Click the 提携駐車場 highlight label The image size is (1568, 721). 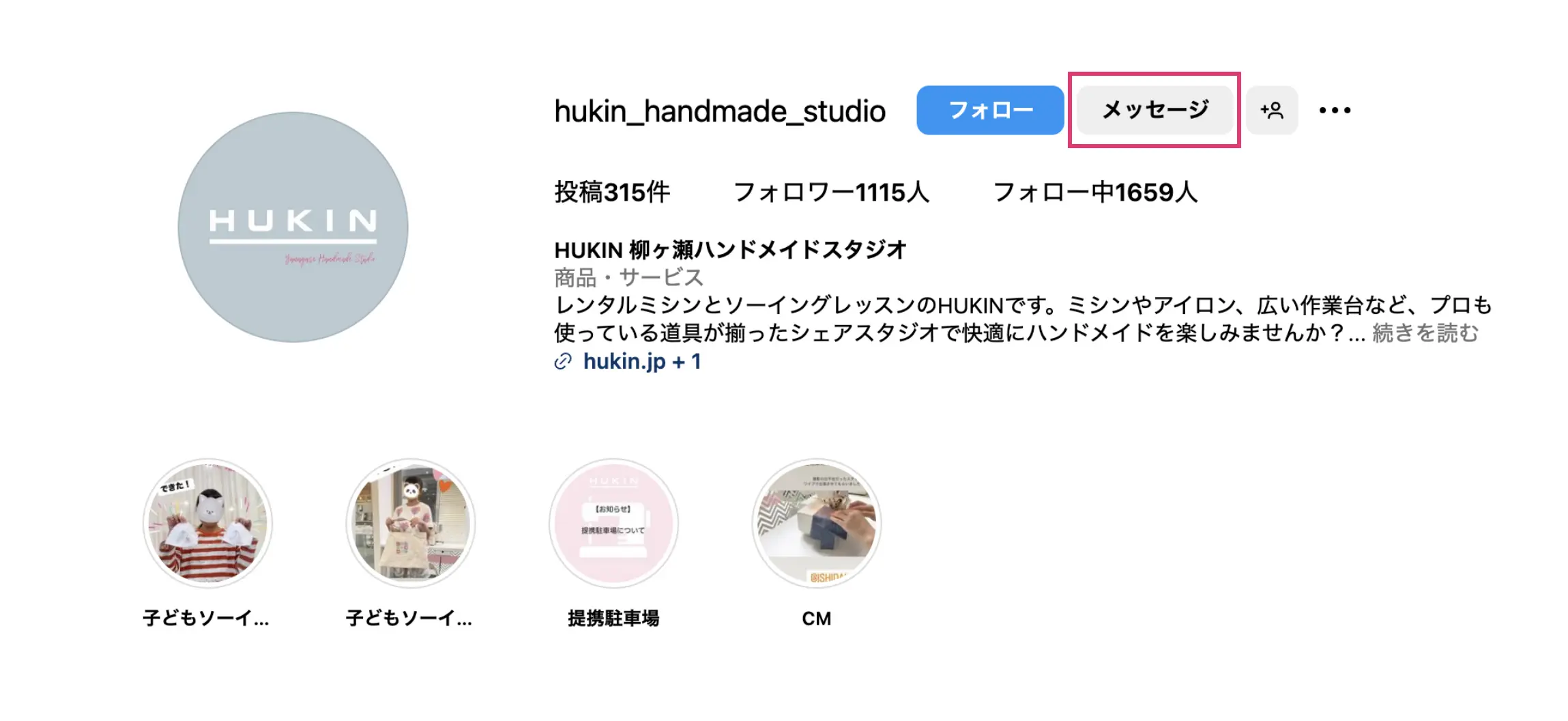click(x=613, y=619)
